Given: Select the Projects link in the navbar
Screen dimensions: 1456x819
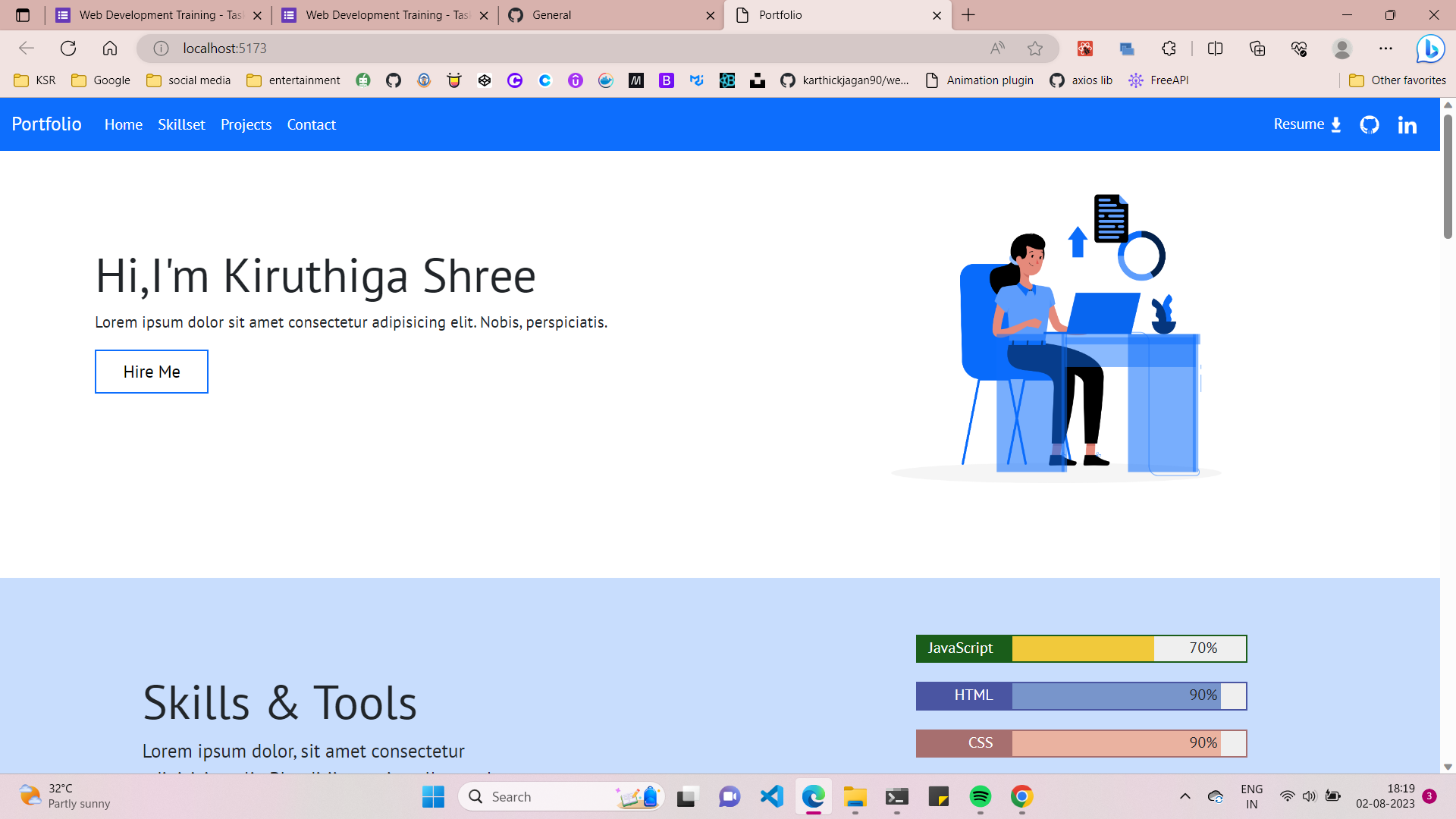Looking at the screenshot, I should tap(246, 124).
